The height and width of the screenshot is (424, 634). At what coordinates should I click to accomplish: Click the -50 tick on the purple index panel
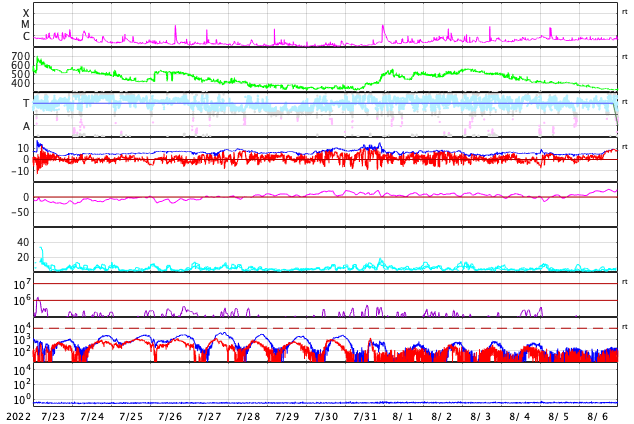19,212
